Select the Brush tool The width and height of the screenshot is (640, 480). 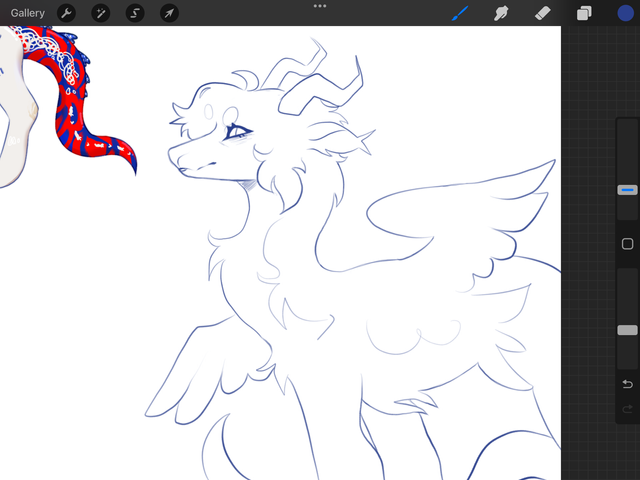(x=460, y=13)
